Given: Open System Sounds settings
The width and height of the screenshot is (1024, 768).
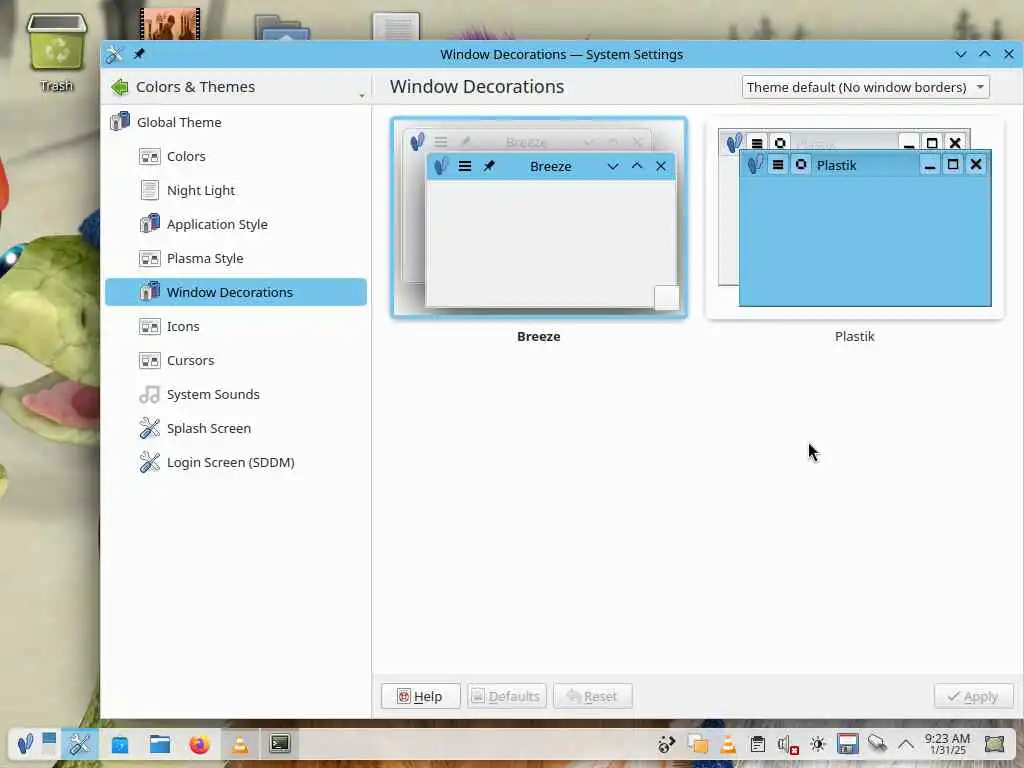Looking at the screenshot, I should coord(236,394).
